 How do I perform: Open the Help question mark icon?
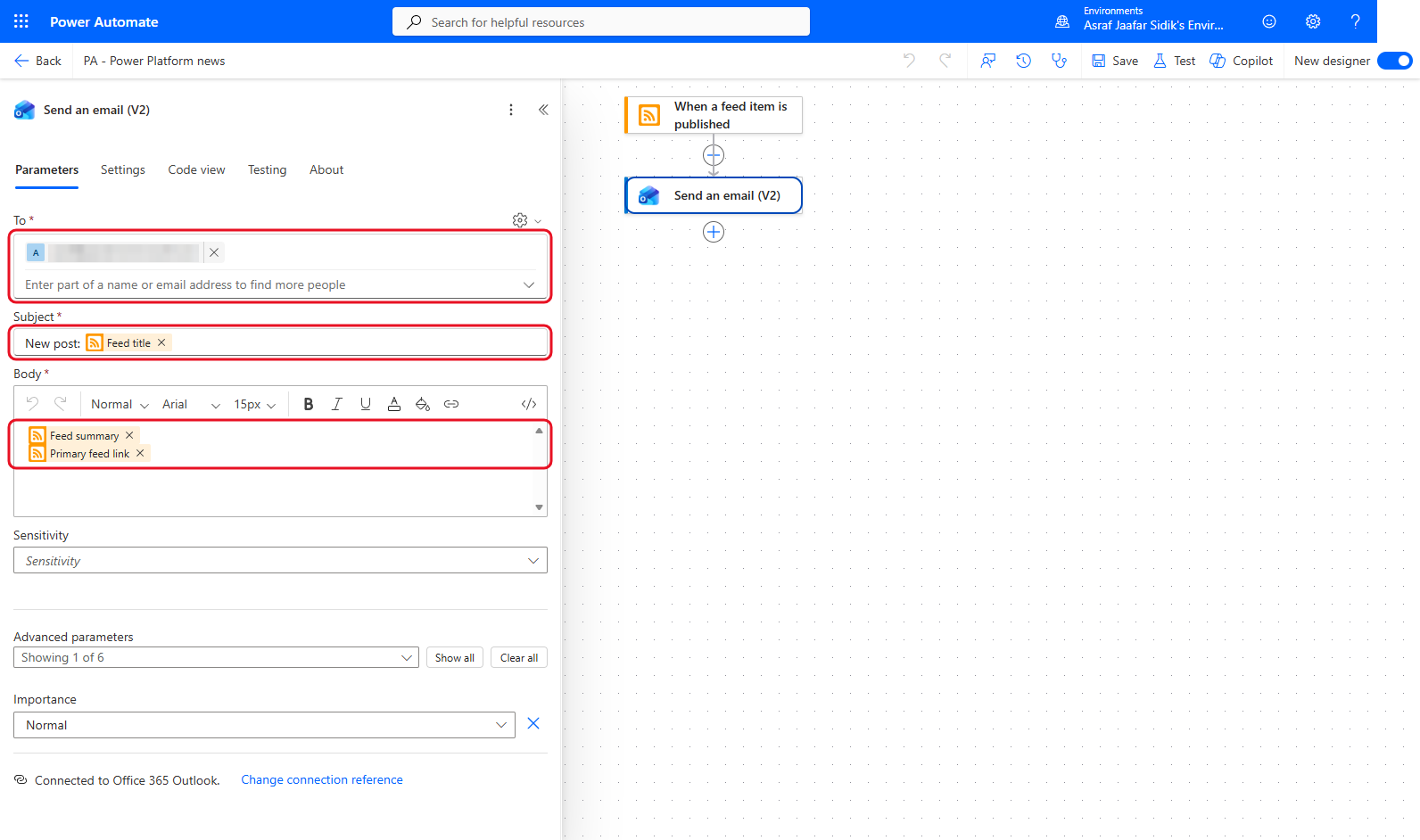pos(1355,21)
